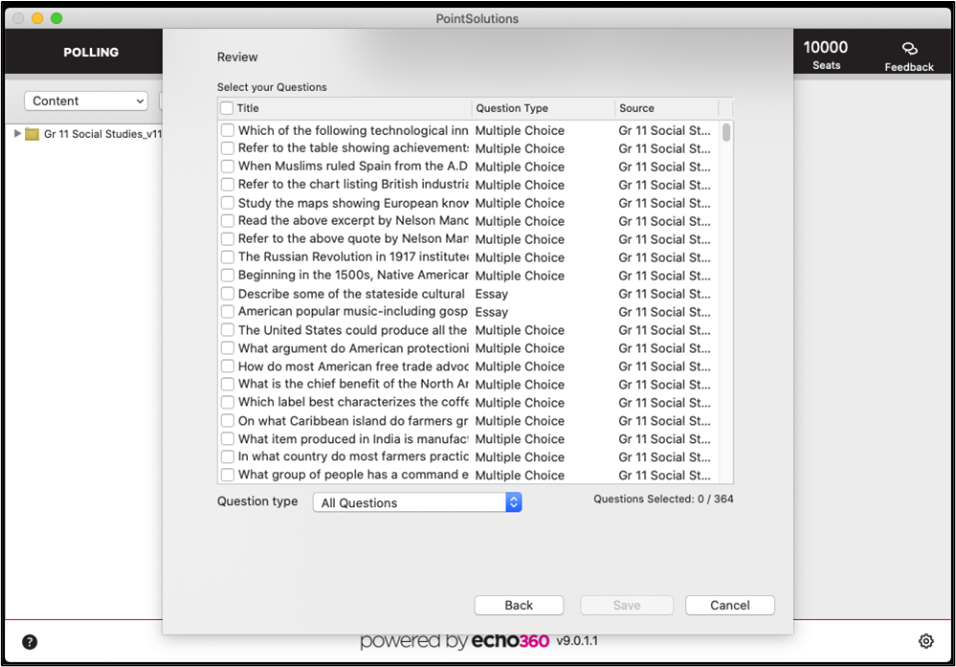Check 'On what Caribbean island' question
Image resolution: width=956 pixels, height=667 pixels.
click(227, 421)
